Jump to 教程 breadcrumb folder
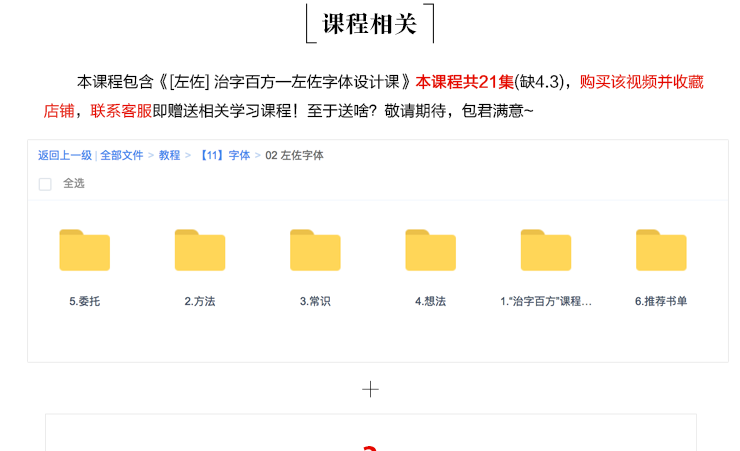The image size is (740, 451). (169, 156)
